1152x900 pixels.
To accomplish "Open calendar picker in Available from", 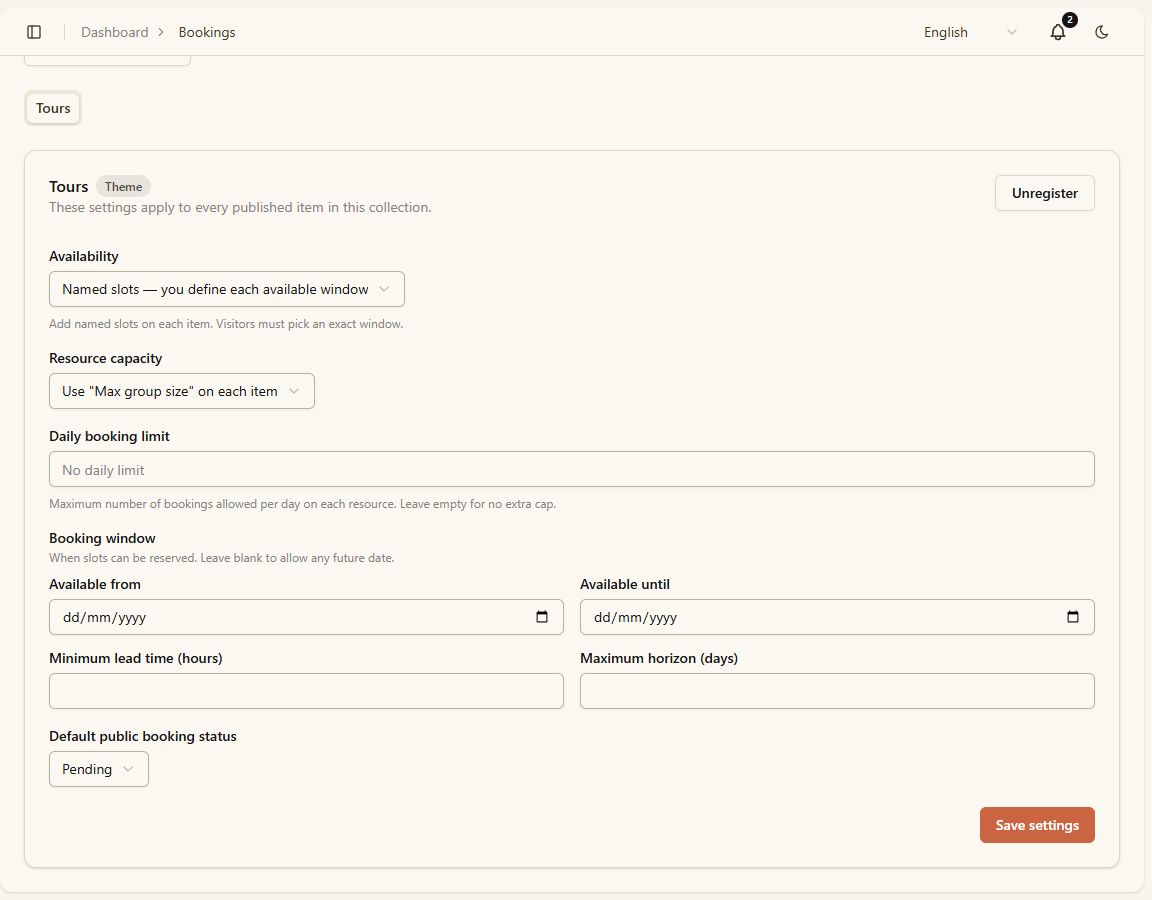I will pyautogui.click(x=541, y=617).
